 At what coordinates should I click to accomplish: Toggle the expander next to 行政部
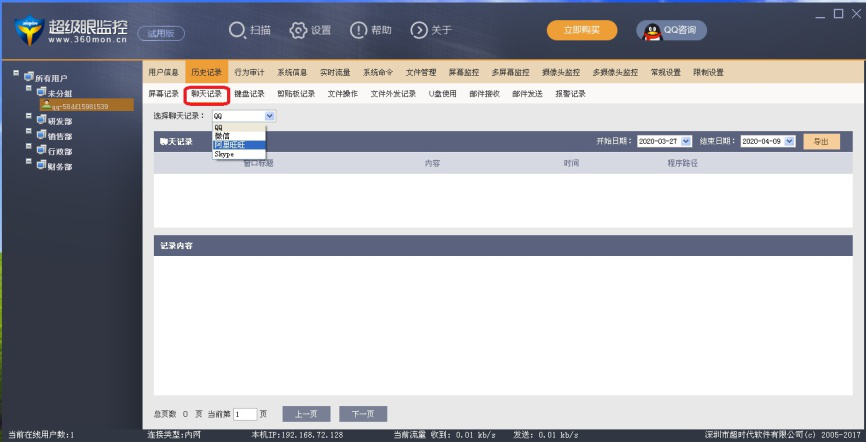click(x=28, y=146)
